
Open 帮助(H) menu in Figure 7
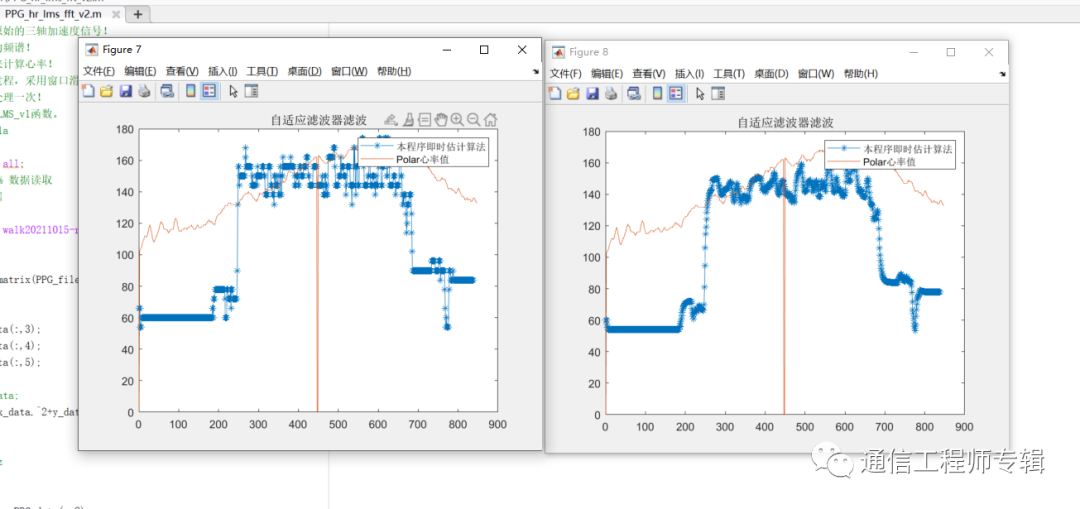click(x=395, y=71)
